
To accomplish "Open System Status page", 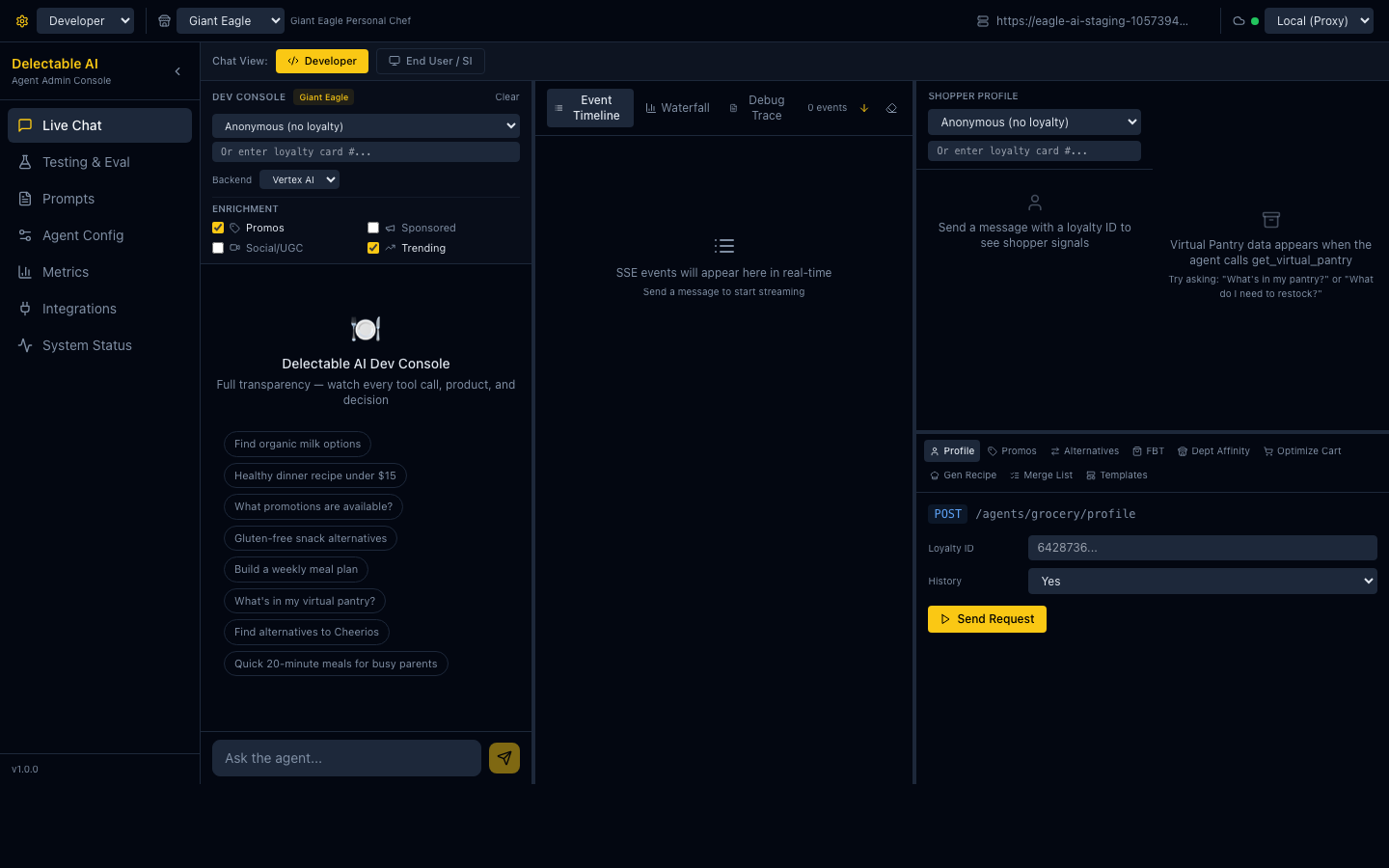I will point(99,345).
